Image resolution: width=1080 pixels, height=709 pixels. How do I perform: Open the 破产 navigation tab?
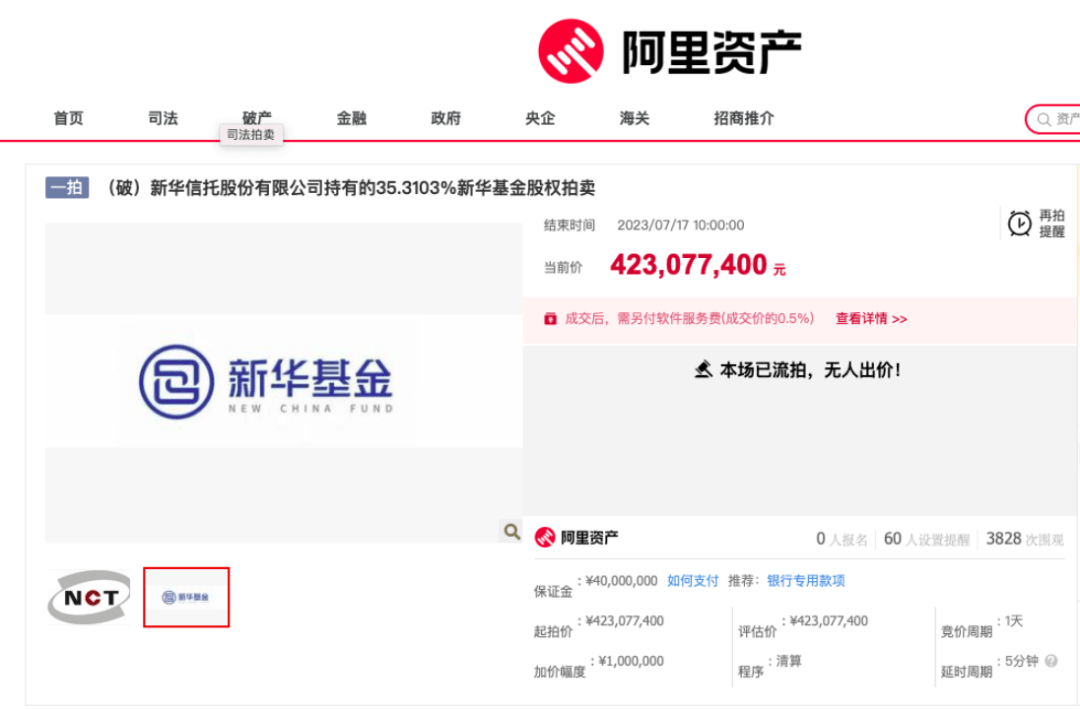pos(257,117)
